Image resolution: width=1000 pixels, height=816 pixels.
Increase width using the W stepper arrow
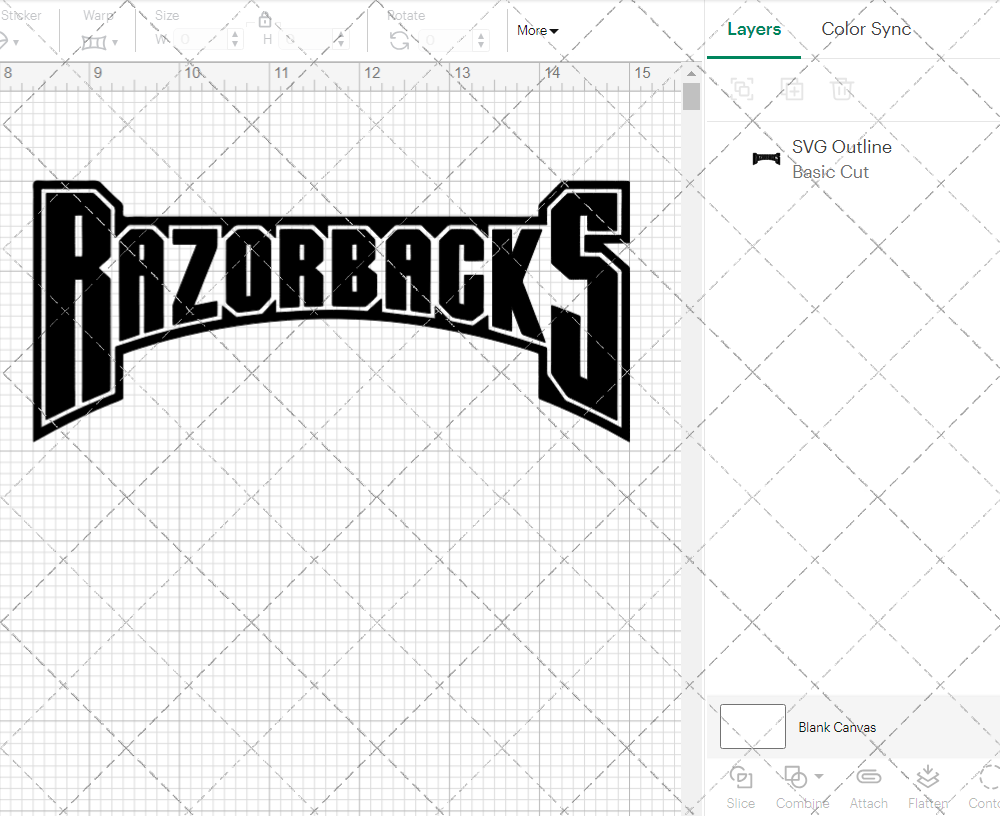click(236, 36)
